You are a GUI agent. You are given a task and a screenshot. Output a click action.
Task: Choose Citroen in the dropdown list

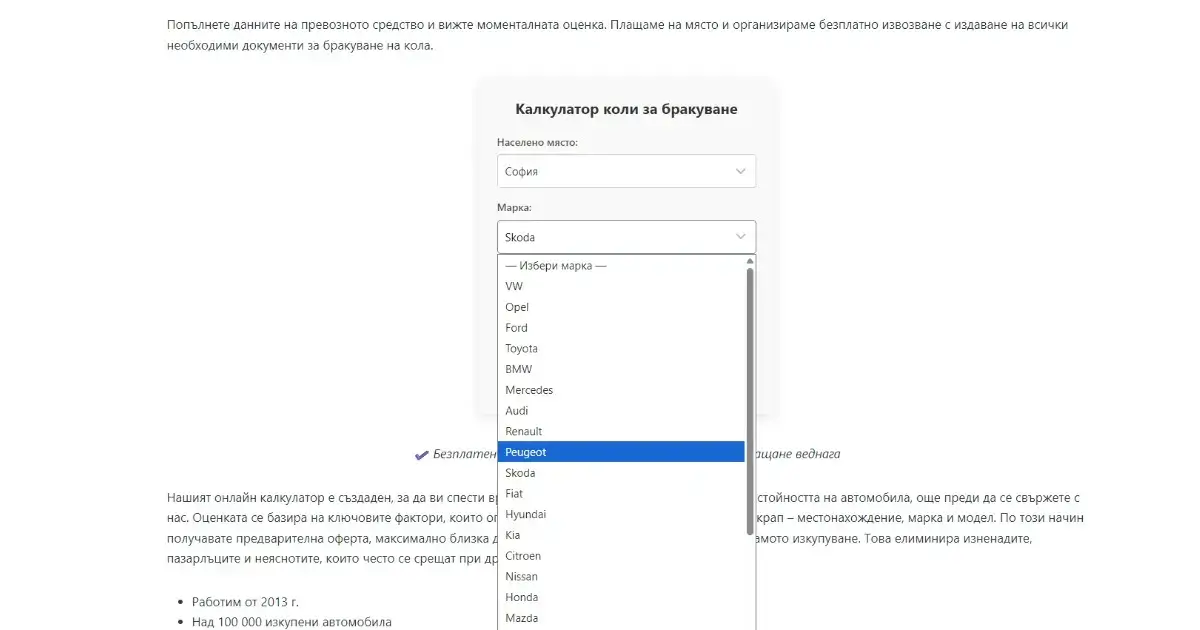click(621, 555)
